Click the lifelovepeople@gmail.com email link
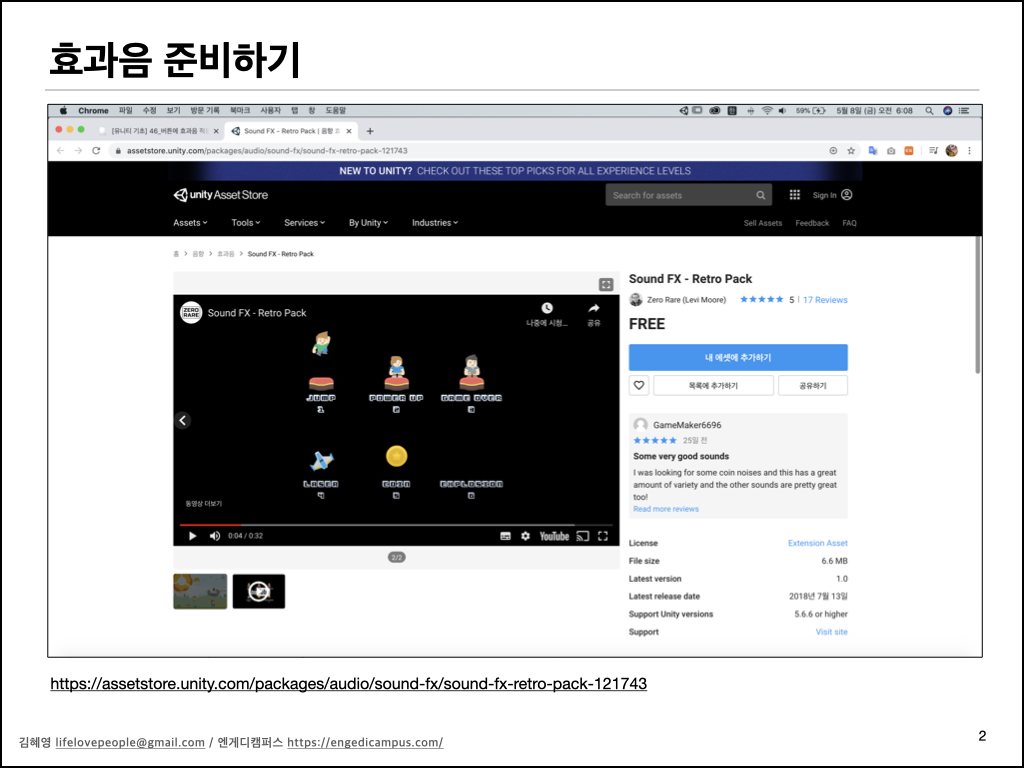The width and height of the screenshot is (1024, 768). [130, 743]
